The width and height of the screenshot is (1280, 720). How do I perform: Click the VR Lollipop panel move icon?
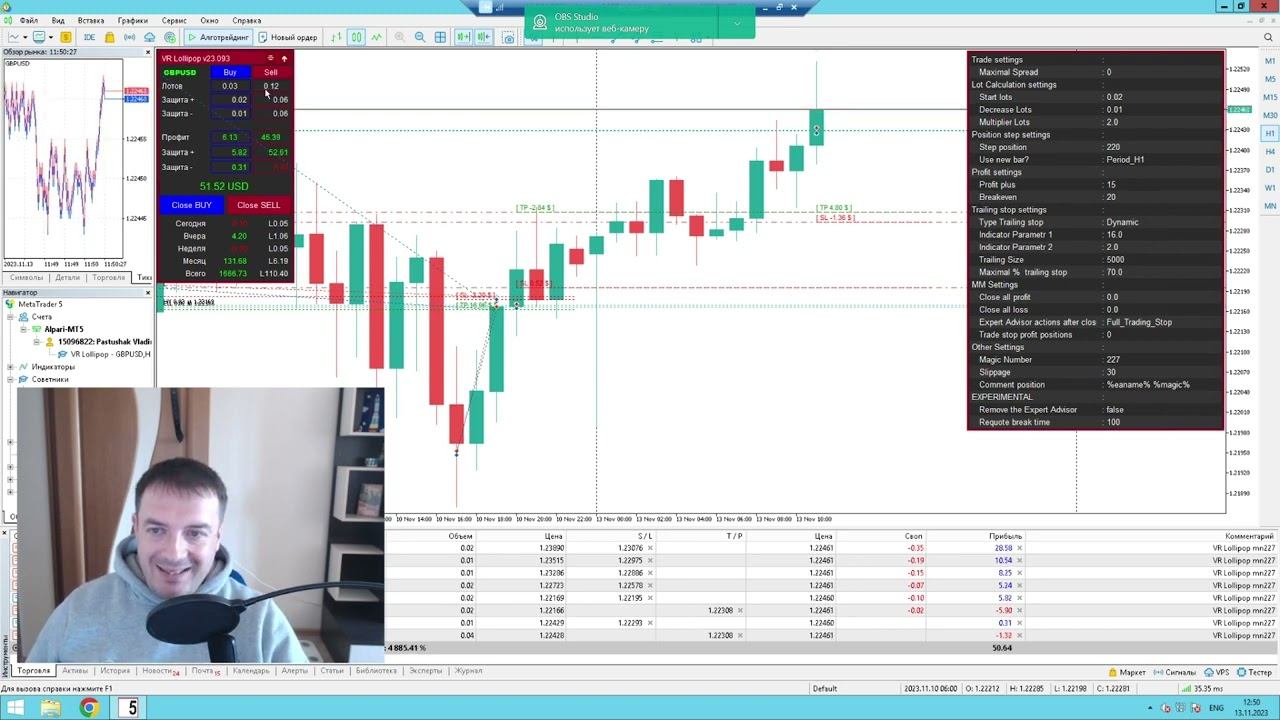click(270, 58)
